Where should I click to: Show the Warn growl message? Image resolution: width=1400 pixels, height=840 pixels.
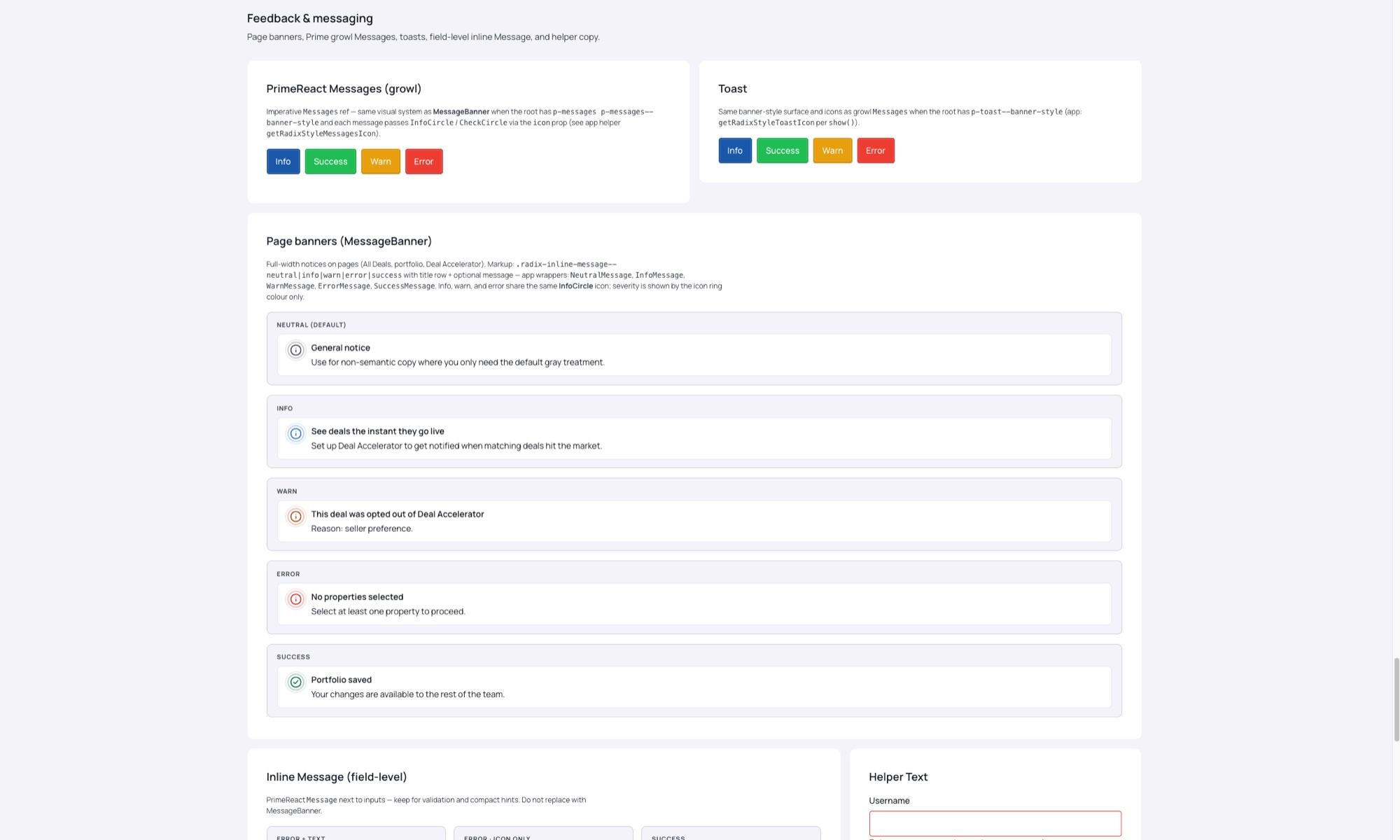pyautogui.click(x=381, y=162)
